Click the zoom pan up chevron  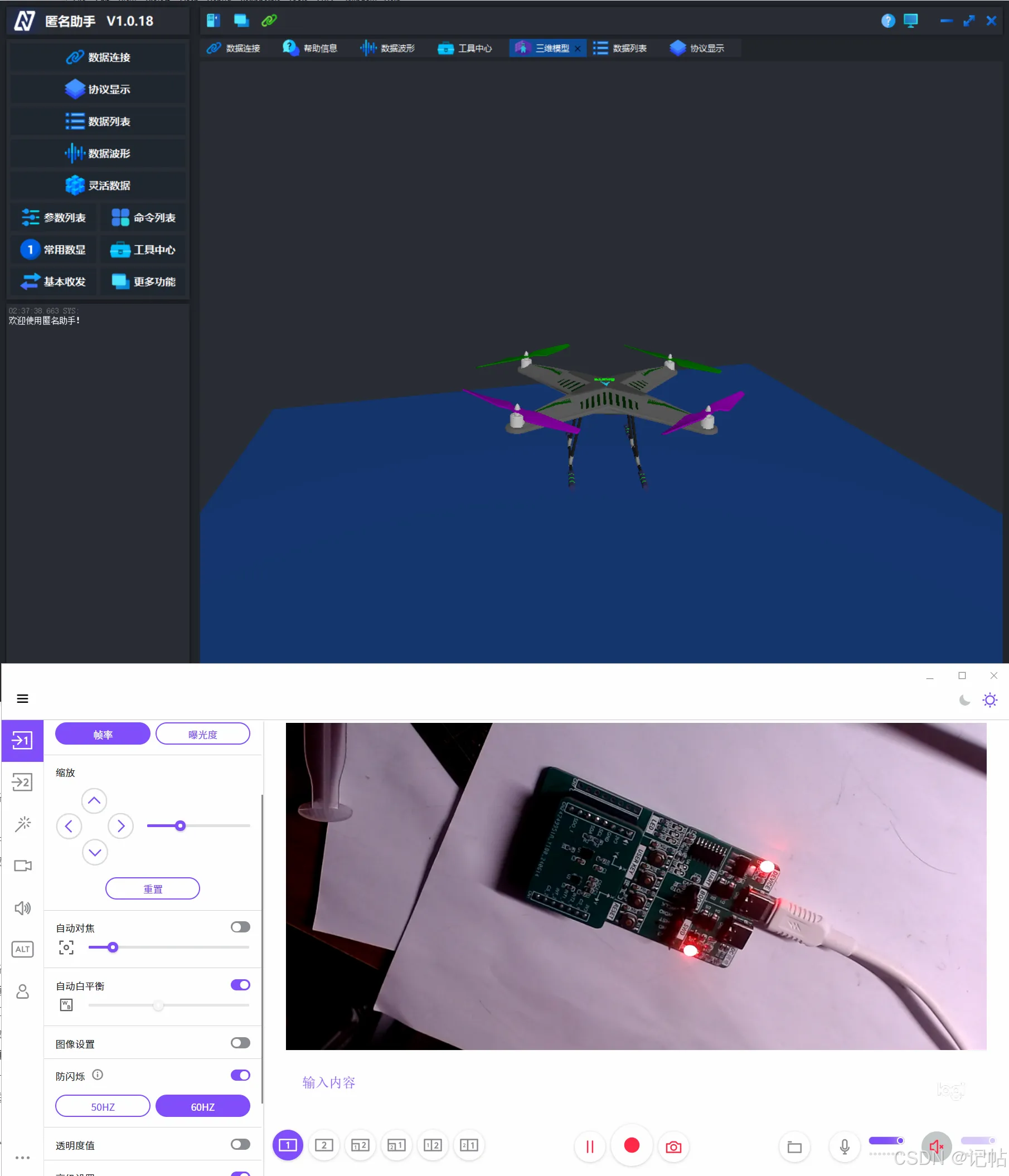(x=94, y=801)
